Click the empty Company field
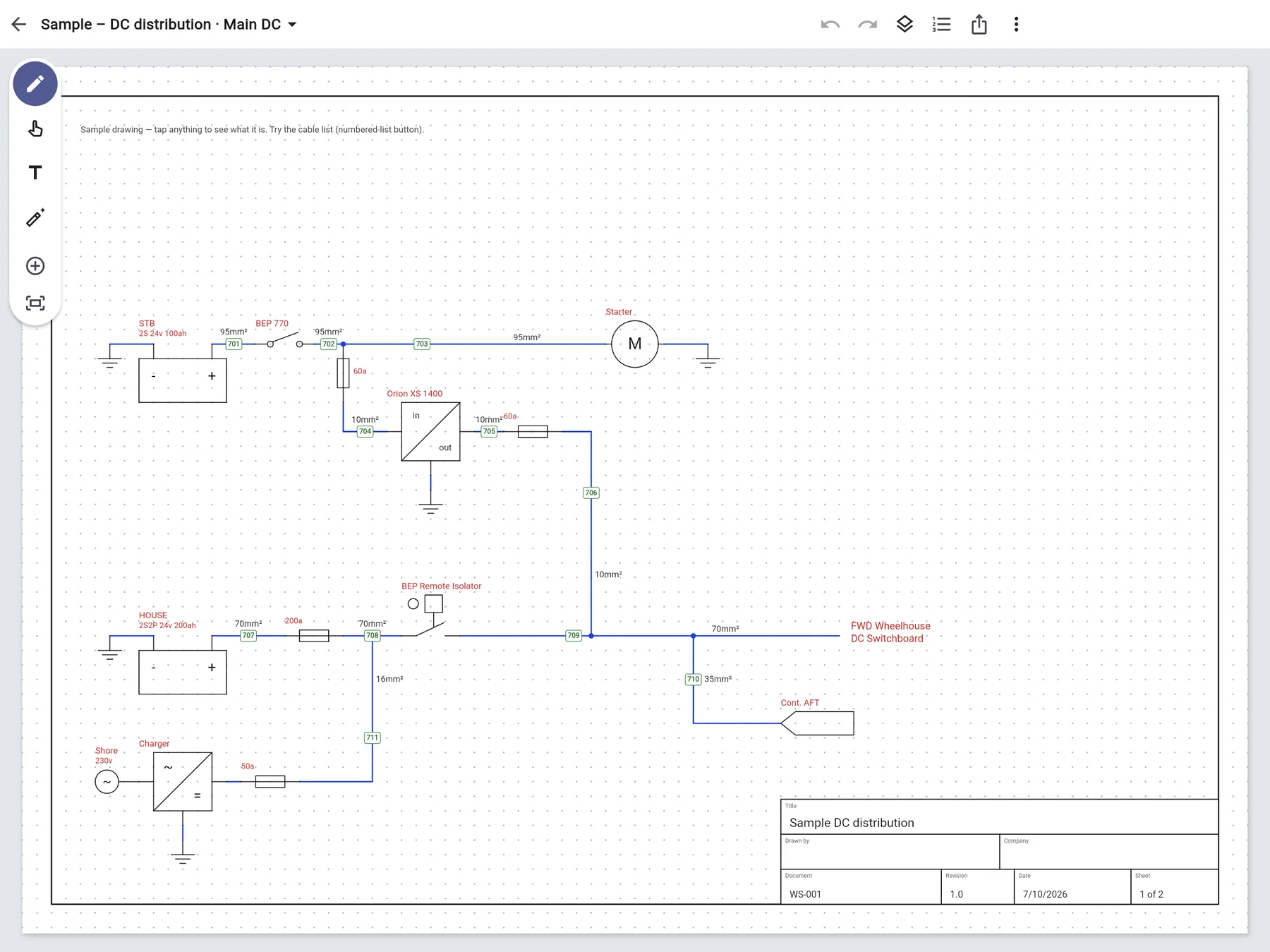Image resolution: width=1270 pixels, height=952 pixels. (1109, 852)
